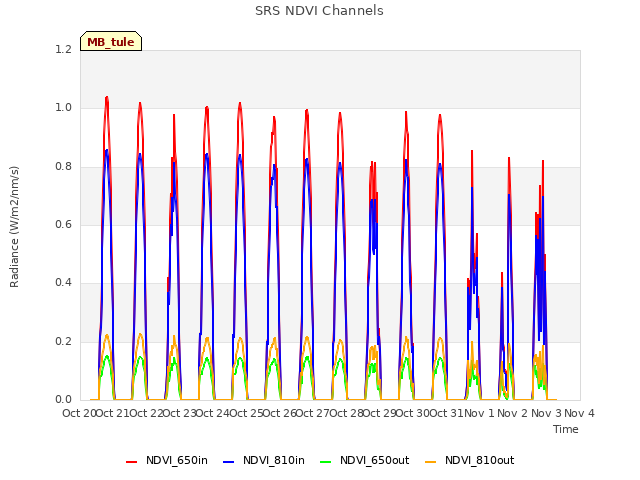Click the Nov 4 x-axis tick label
The image size is (640, 480).
coord(580,413)
